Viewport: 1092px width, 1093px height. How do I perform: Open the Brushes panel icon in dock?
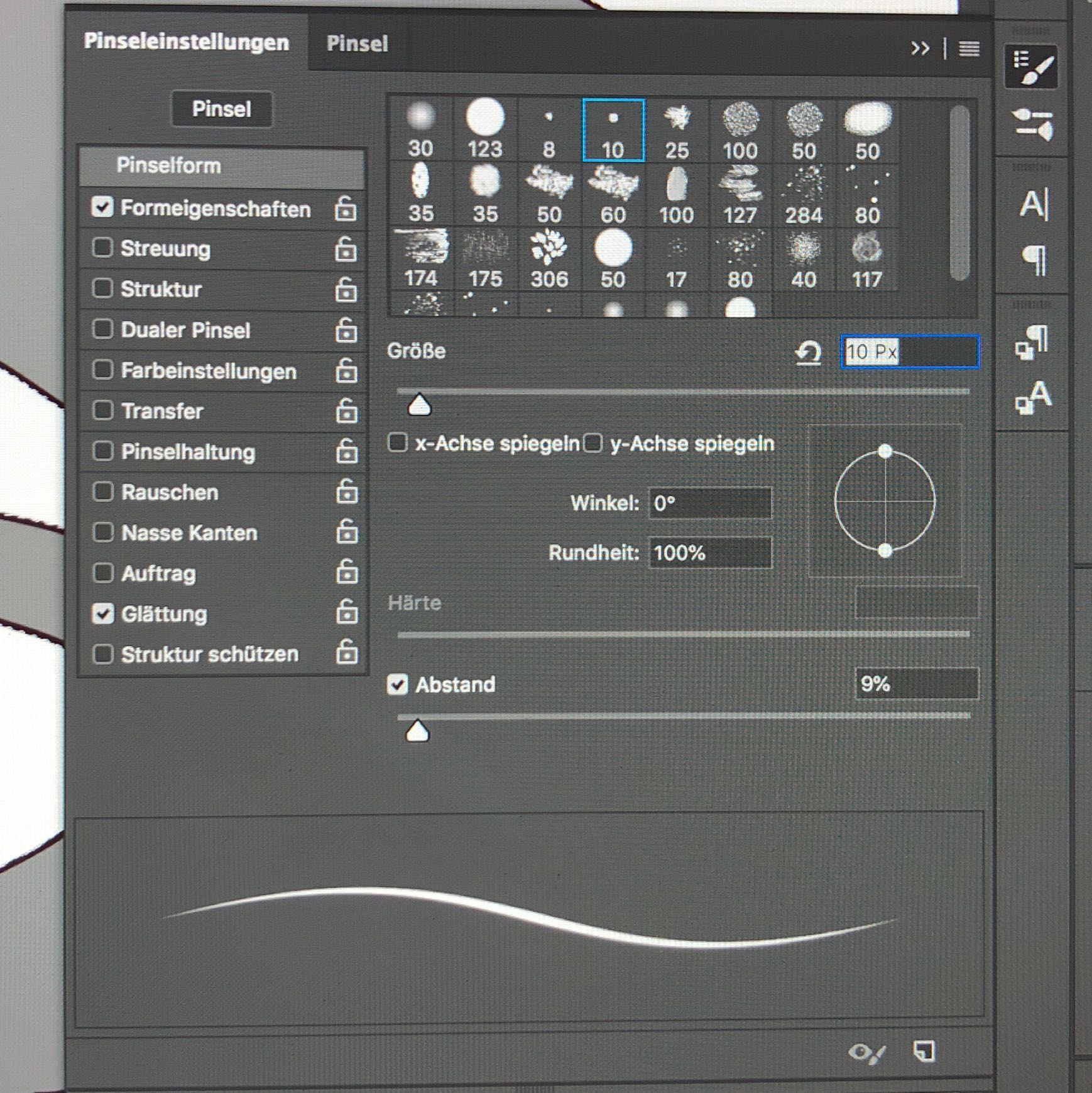1031,123
